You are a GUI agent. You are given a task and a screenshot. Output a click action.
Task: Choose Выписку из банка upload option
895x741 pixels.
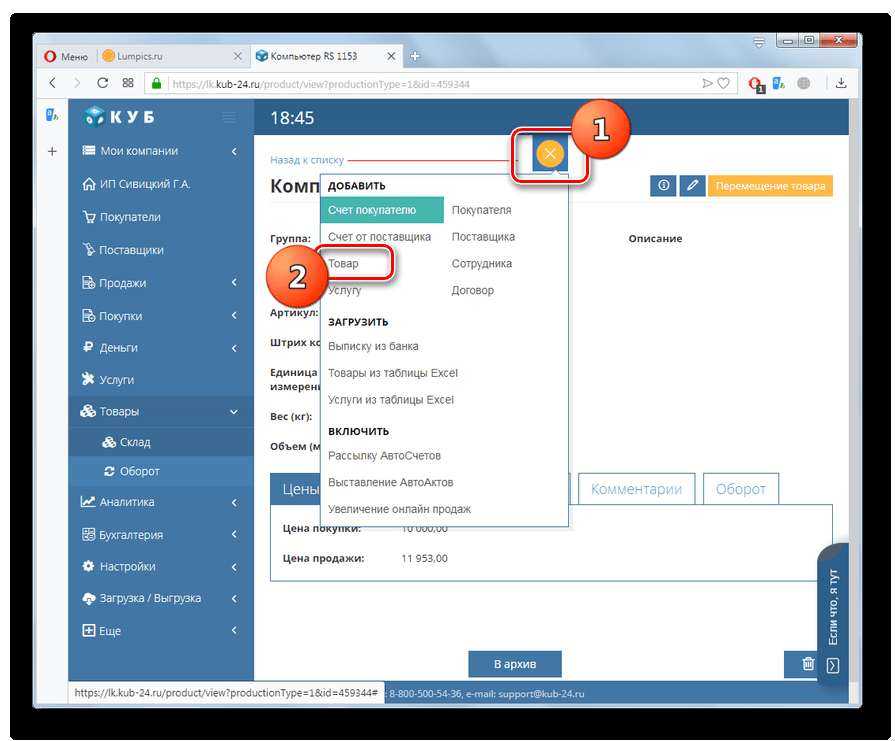tap(373, 346)
